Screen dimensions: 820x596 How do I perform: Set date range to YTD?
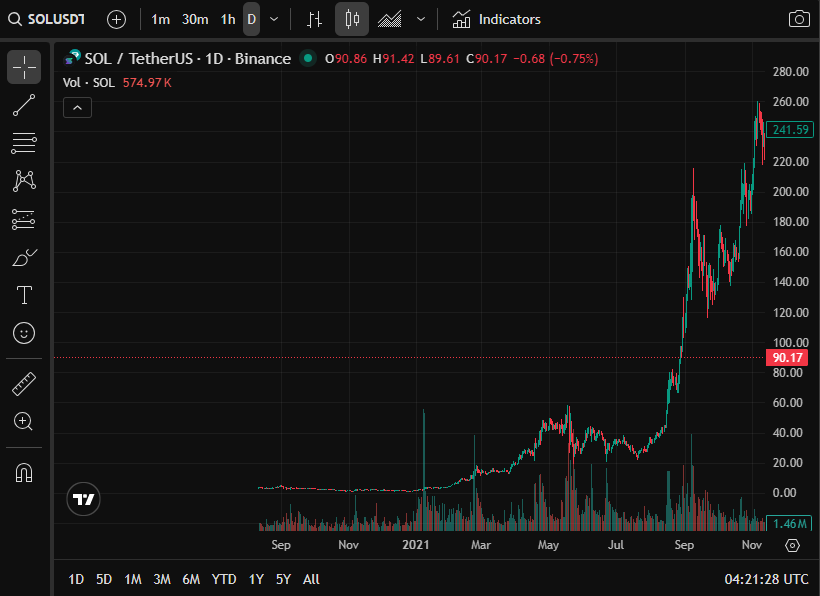point(224,579)
